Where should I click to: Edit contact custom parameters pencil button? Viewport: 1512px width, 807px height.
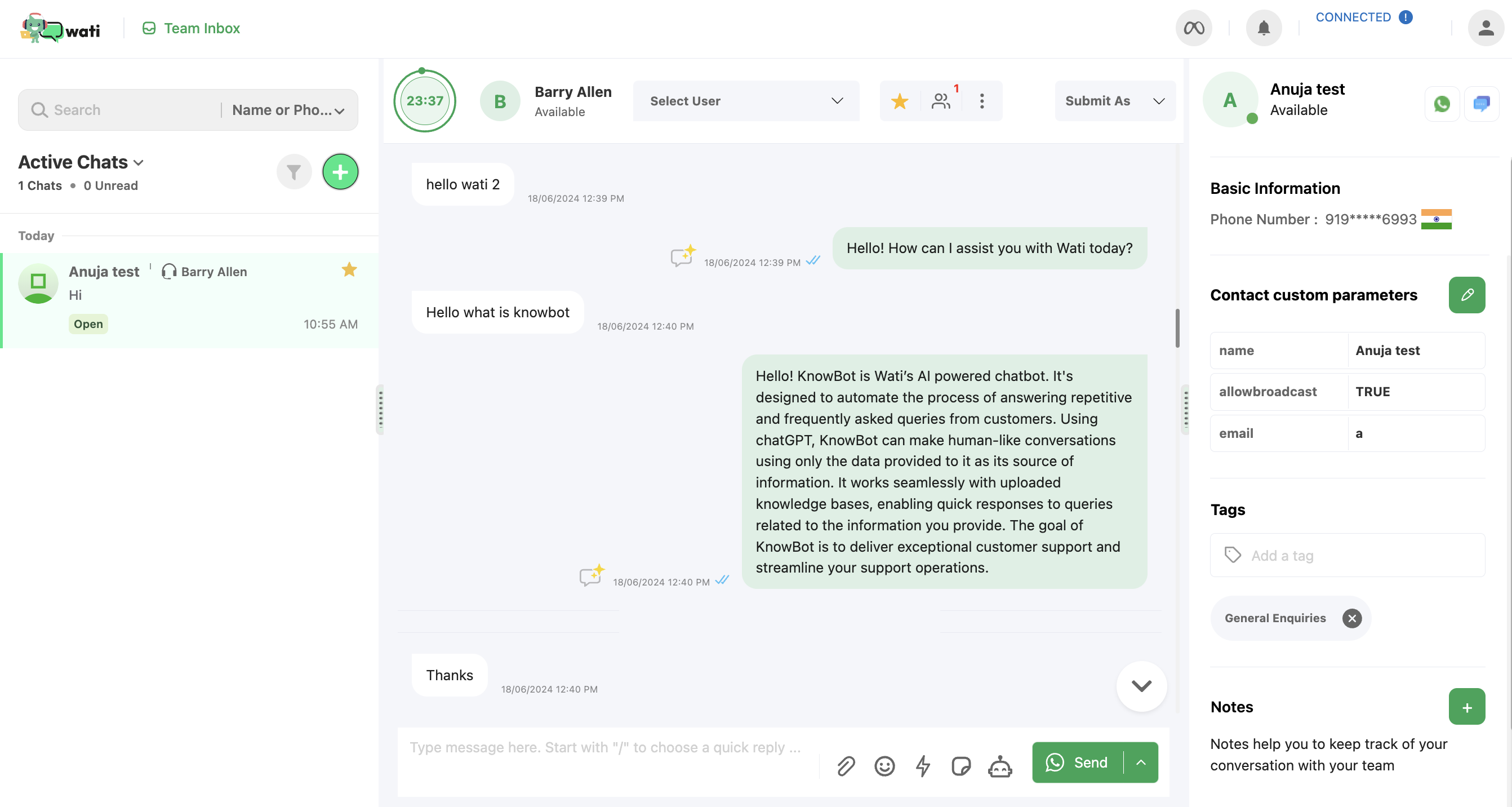pyautogui.click(x=1466, y=295)
